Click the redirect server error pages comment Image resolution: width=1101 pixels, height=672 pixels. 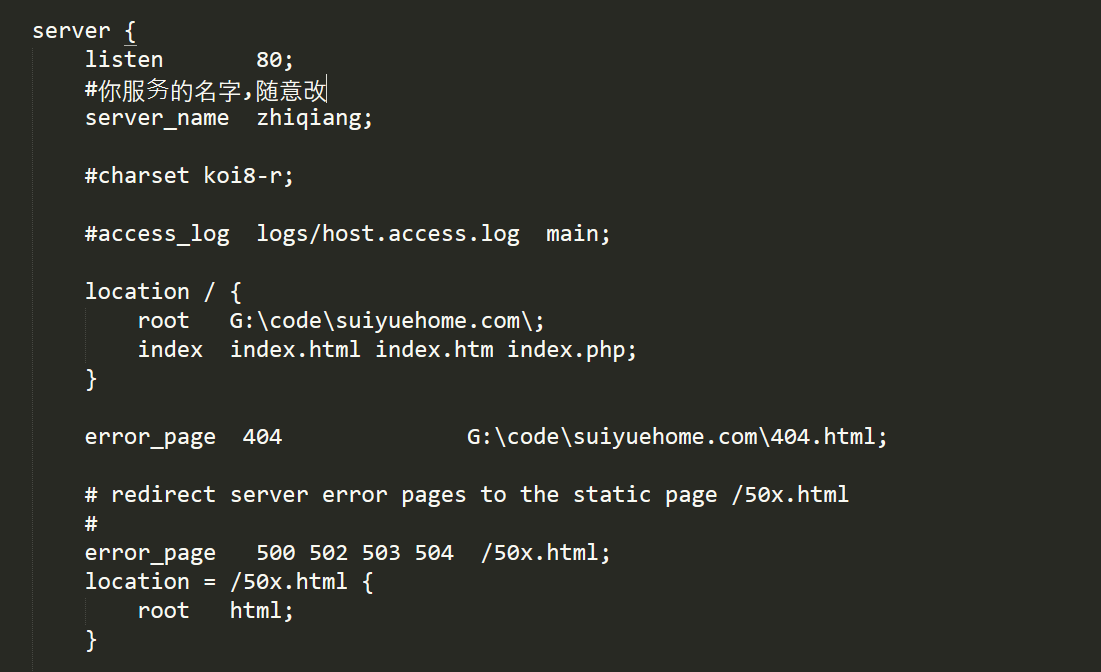(x=466, y=495)
